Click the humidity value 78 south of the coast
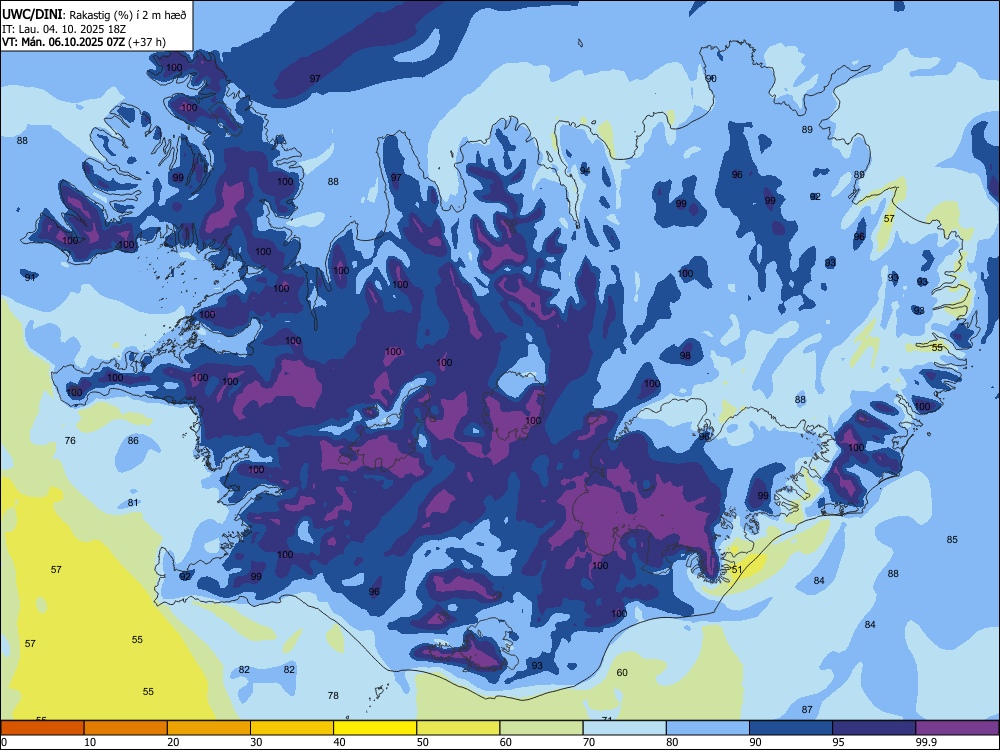This screenshot has height=750, width=1000. pyautogui.click(x=333, y=696)
